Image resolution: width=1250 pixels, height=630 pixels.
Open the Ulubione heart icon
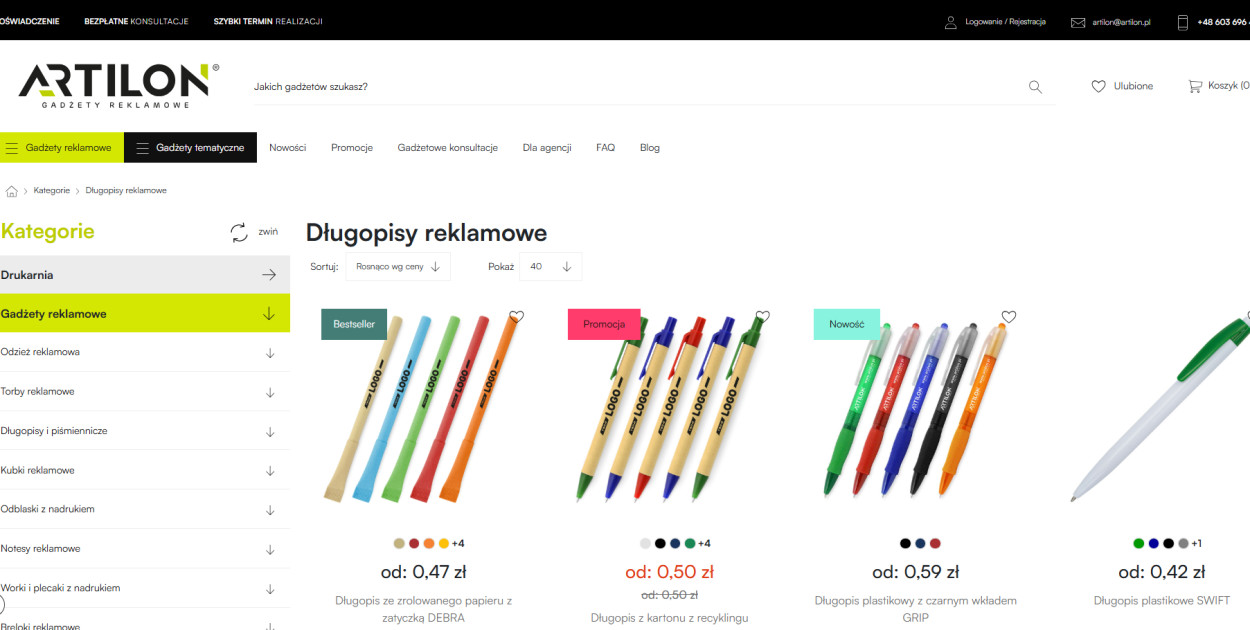click(1098, 86)
